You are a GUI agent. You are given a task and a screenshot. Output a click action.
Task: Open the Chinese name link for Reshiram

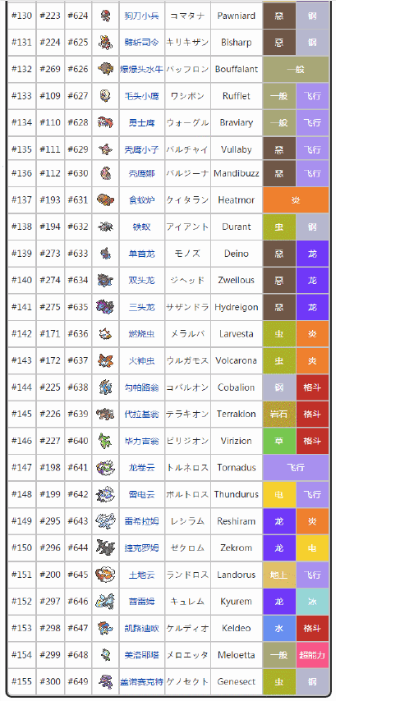tap(142, 521)
